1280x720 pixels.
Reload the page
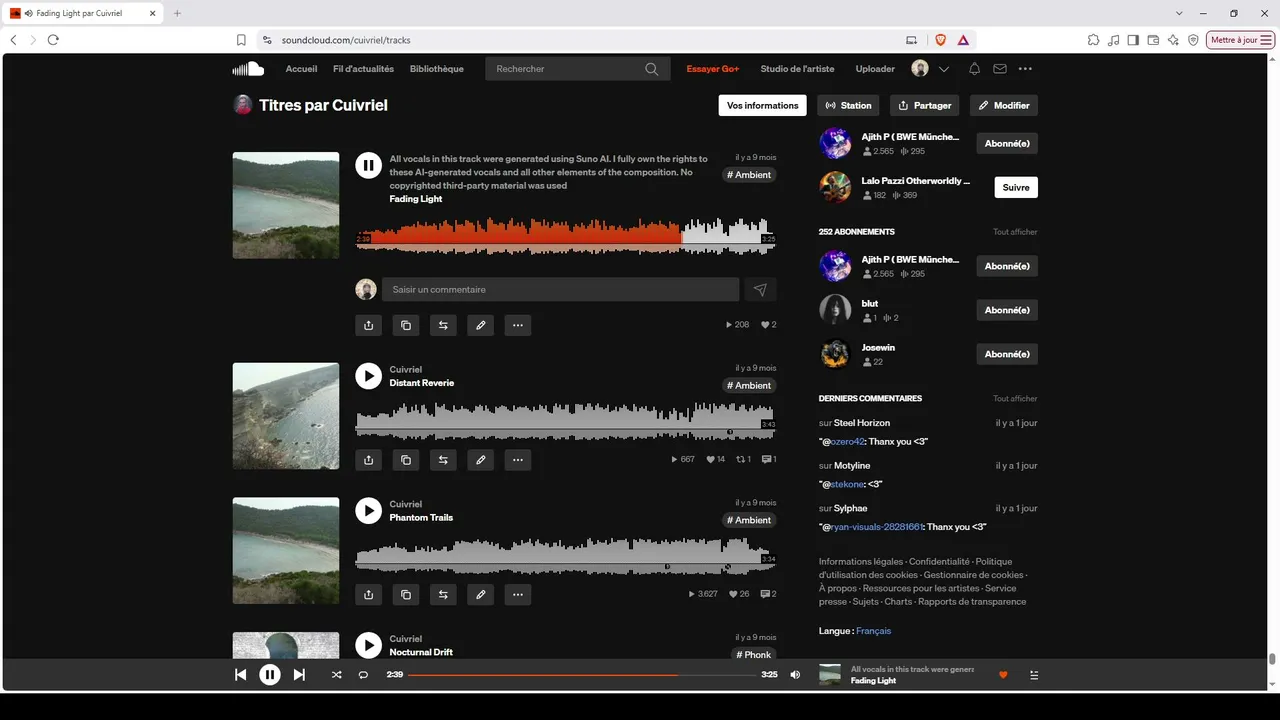tap(53, 40)
